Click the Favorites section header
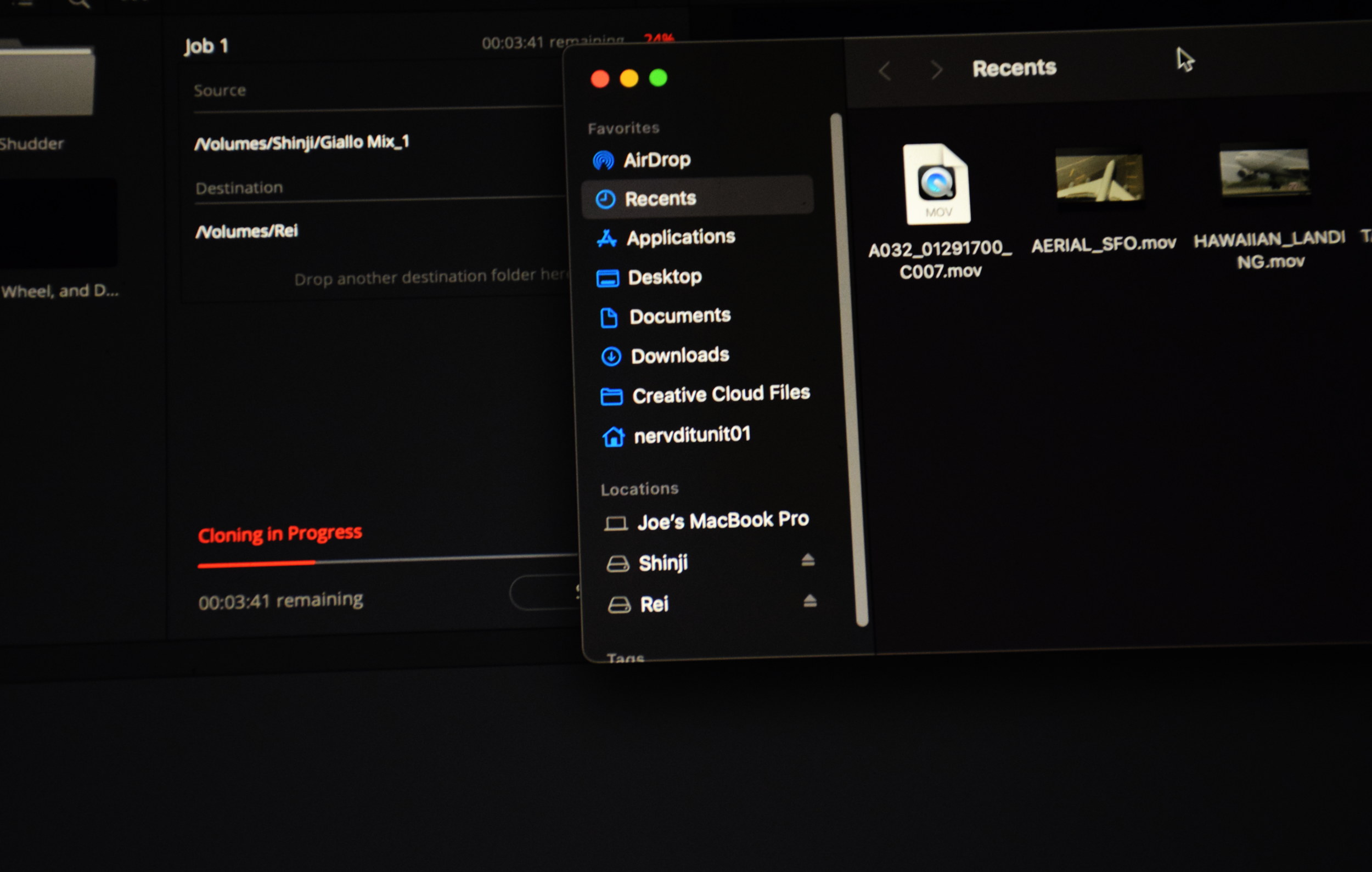 623,128
